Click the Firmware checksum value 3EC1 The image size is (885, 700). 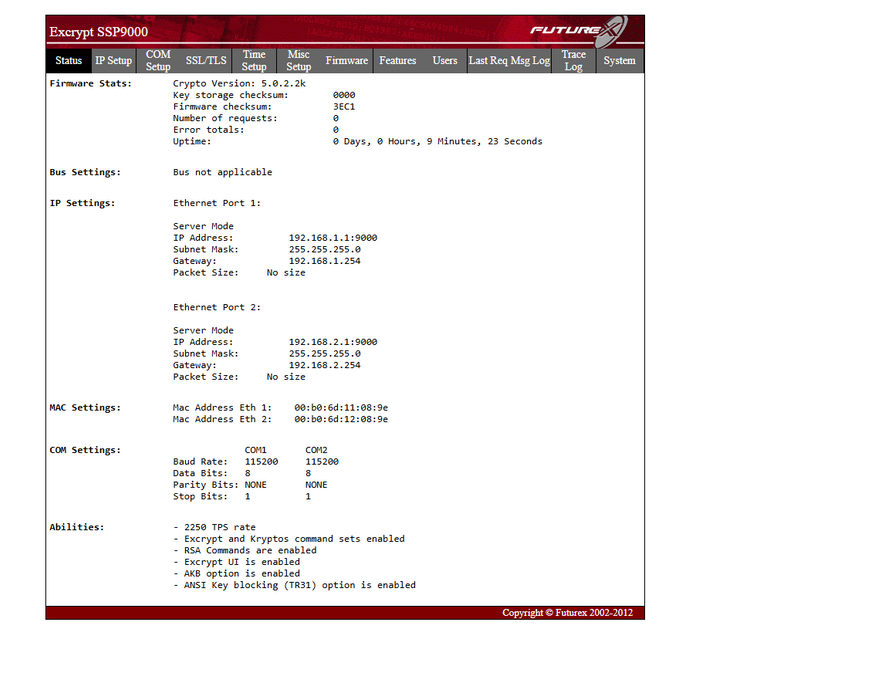tap(345, 106)
